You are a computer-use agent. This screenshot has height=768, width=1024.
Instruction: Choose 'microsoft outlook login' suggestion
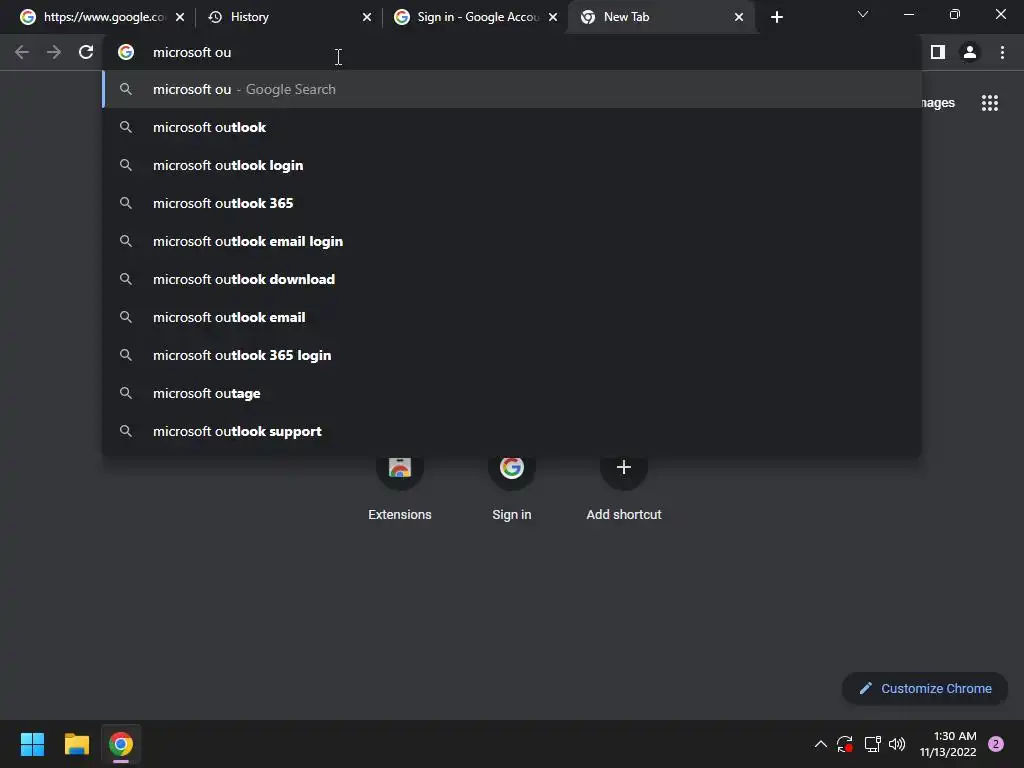511,165
